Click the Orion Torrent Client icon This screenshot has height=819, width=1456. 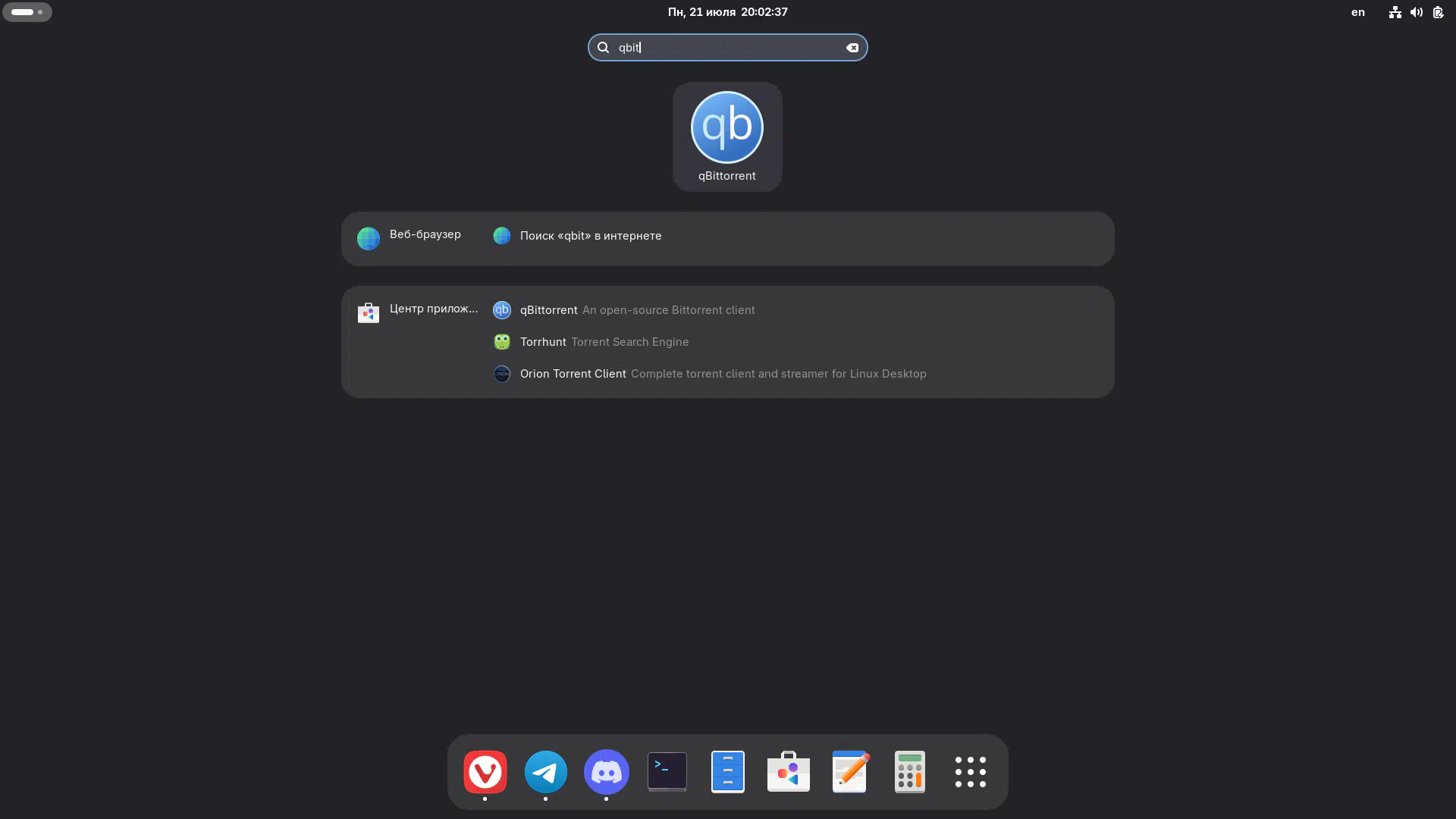[x=502, y=374]
